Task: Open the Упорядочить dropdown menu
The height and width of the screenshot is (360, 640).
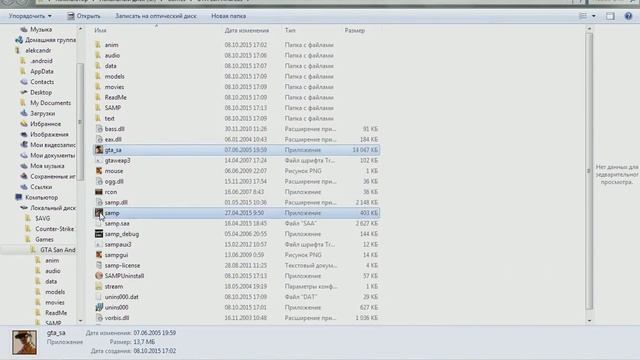Action: (x=30, y=16)
